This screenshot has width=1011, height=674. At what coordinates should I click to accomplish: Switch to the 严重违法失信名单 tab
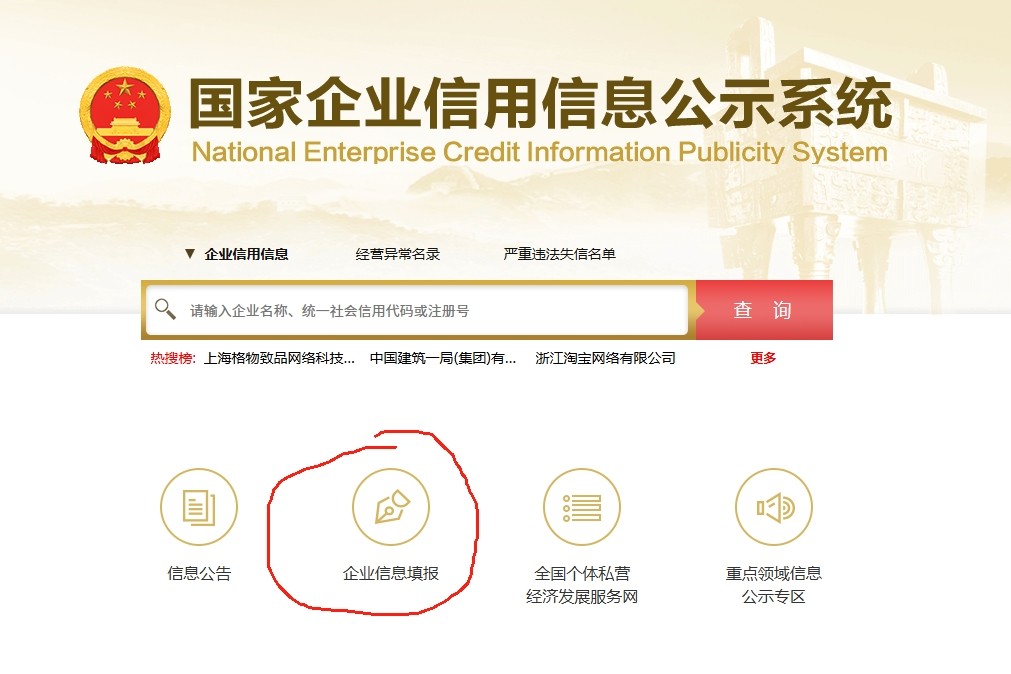click(560, 254)
